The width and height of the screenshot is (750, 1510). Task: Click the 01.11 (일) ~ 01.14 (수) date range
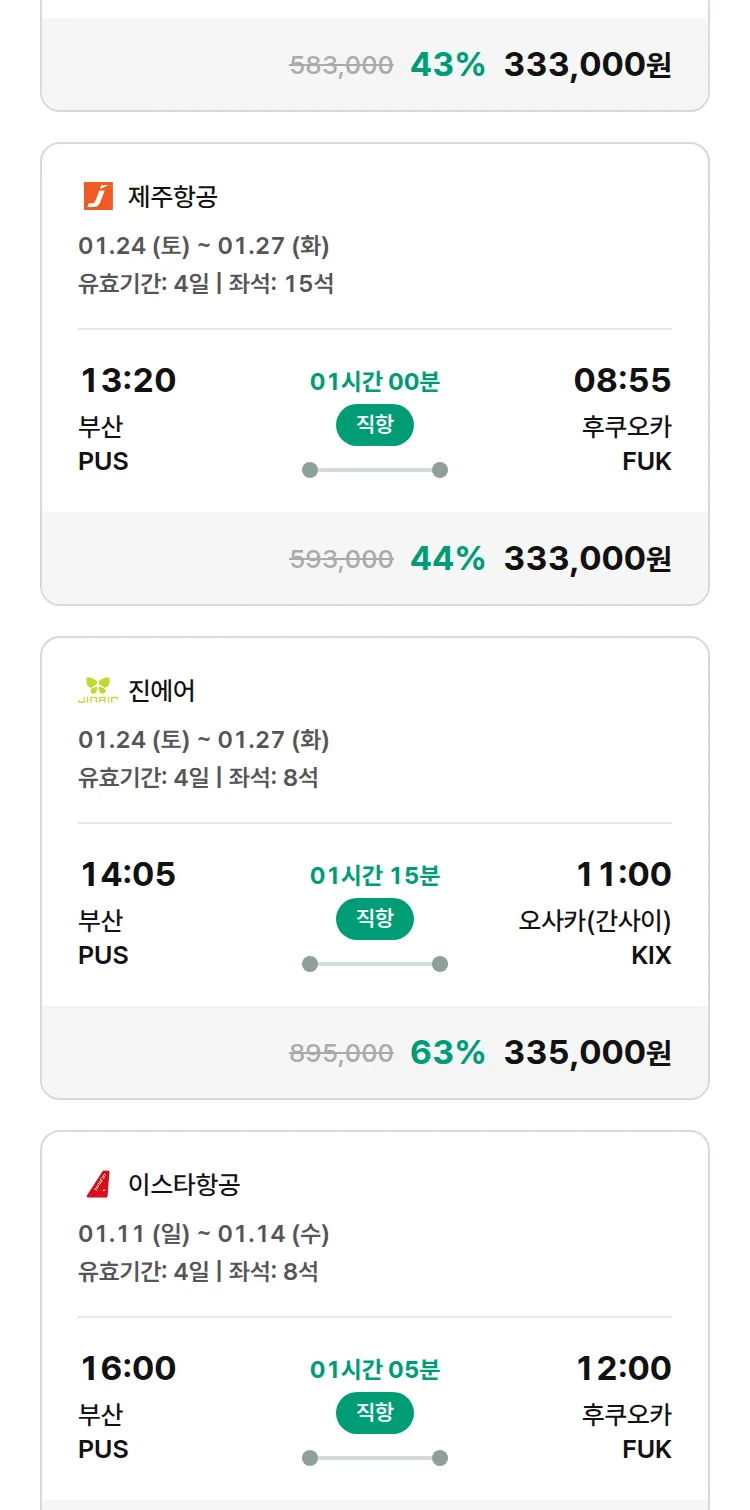point(204,1234)
